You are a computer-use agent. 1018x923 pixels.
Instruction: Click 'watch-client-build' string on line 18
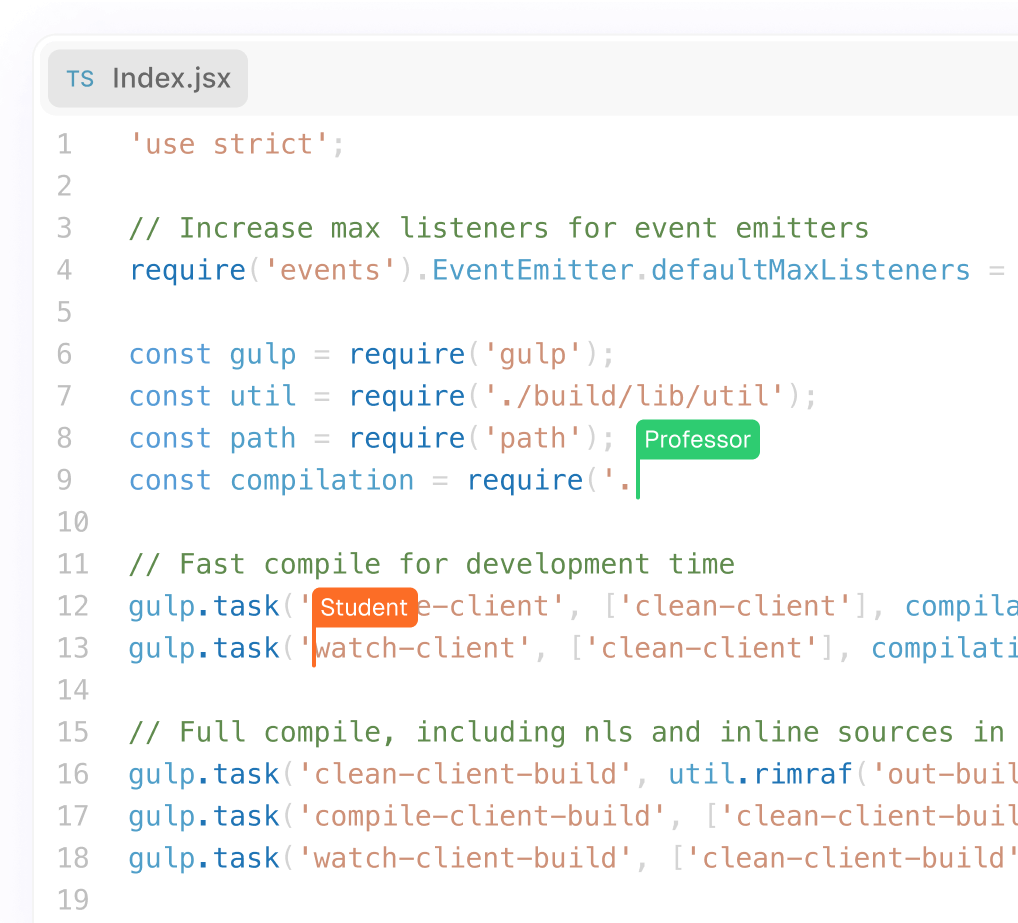click(x=464, y=859)
